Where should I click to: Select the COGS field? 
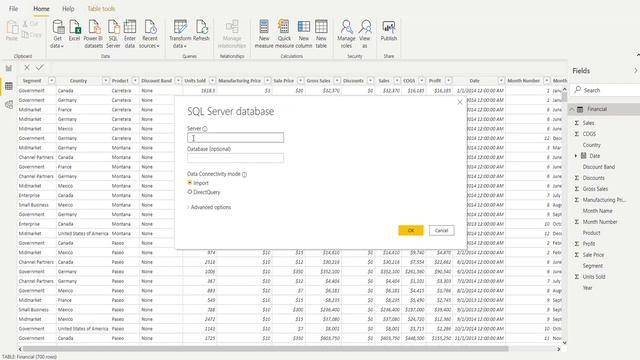(589, 134)
